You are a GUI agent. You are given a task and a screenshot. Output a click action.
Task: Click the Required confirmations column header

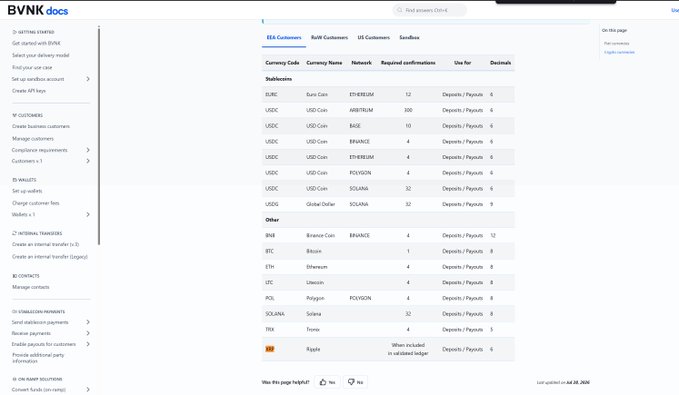408,63
